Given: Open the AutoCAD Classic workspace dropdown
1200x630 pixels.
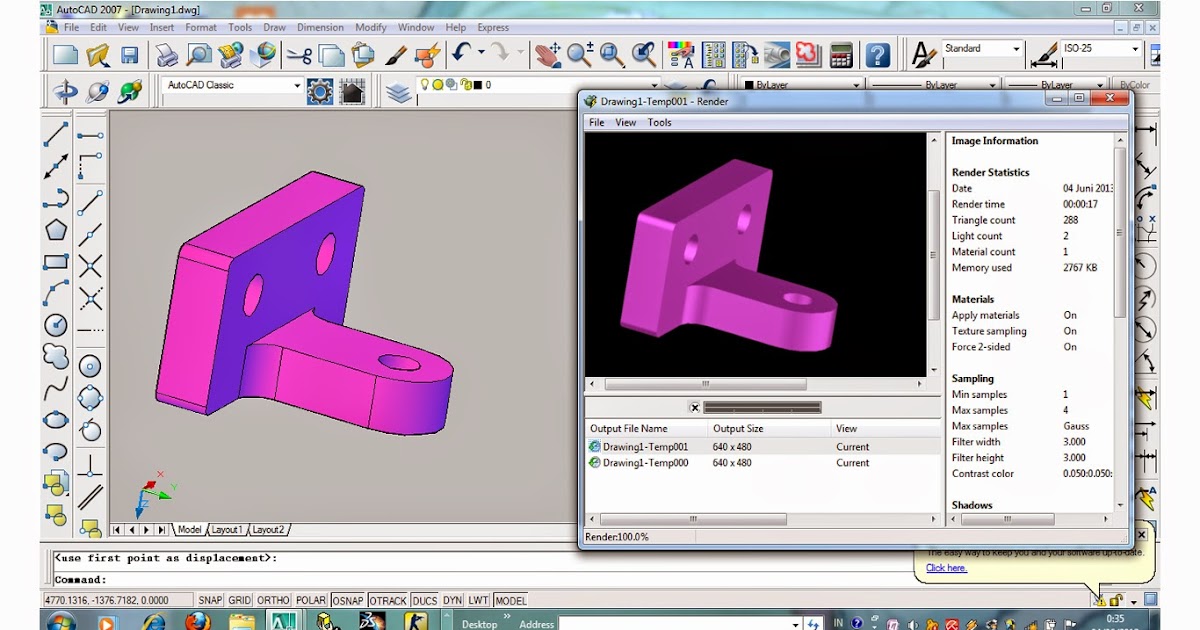Looking at the screenshot, I should click(x=297, y=86).
